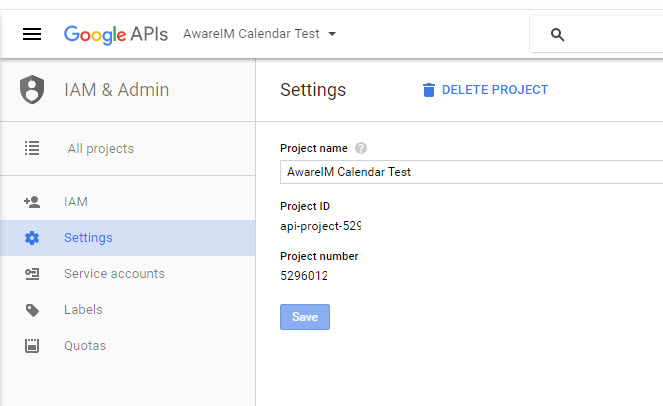Click the Google APIs logo
Viewport: 663px width, 406px height.
(x=116, y=34)
